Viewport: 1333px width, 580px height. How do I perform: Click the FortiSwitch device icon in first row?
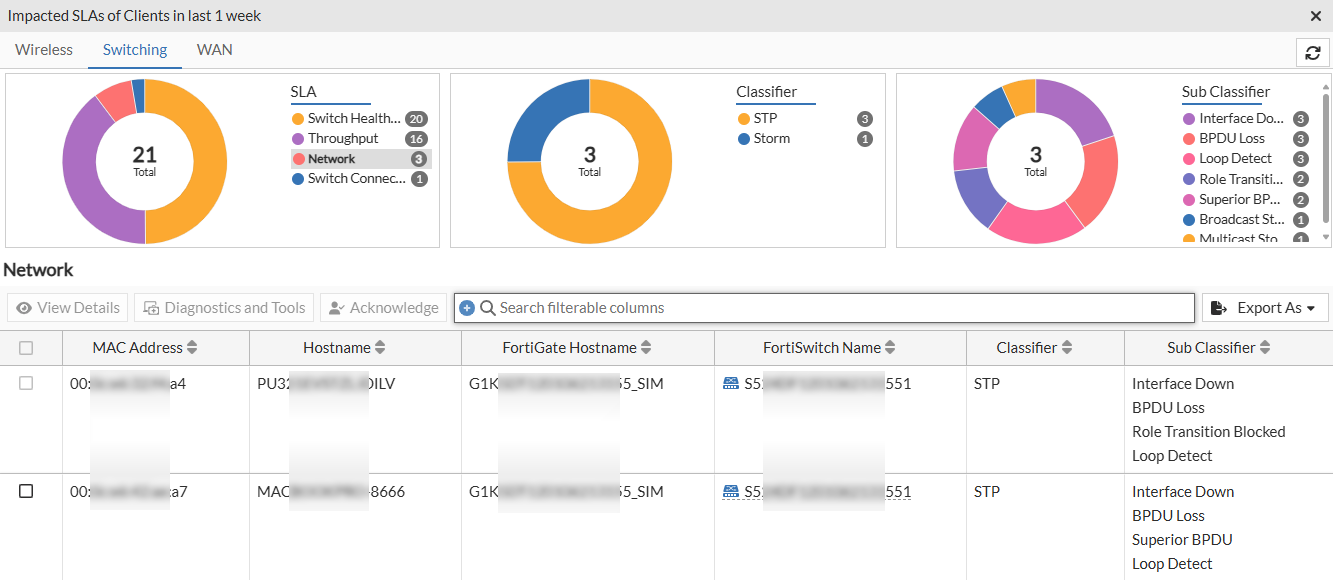coord(731,383)
